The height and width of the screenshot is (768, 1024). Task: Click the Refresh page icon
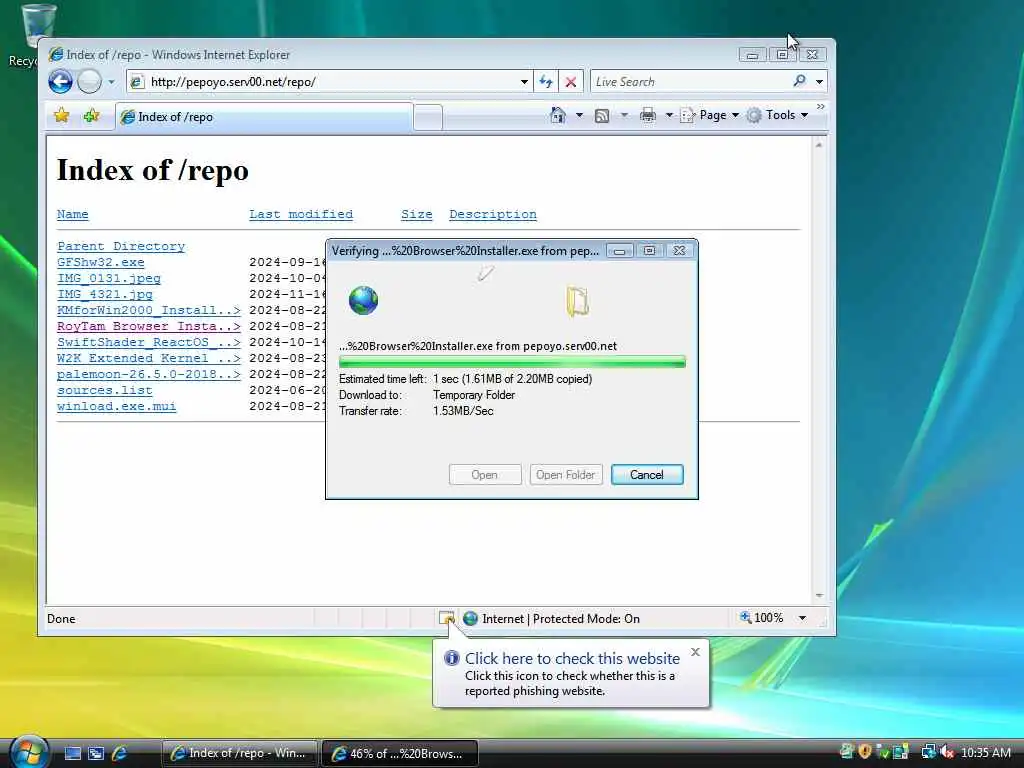[545, 82]
